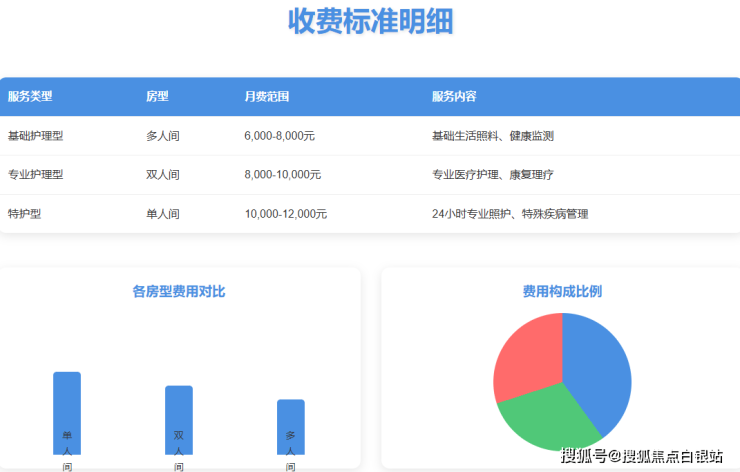740x472 pixels.
Task: Click the 10,000-12,000元 fee cell
Action: click(x=286, y=214)
